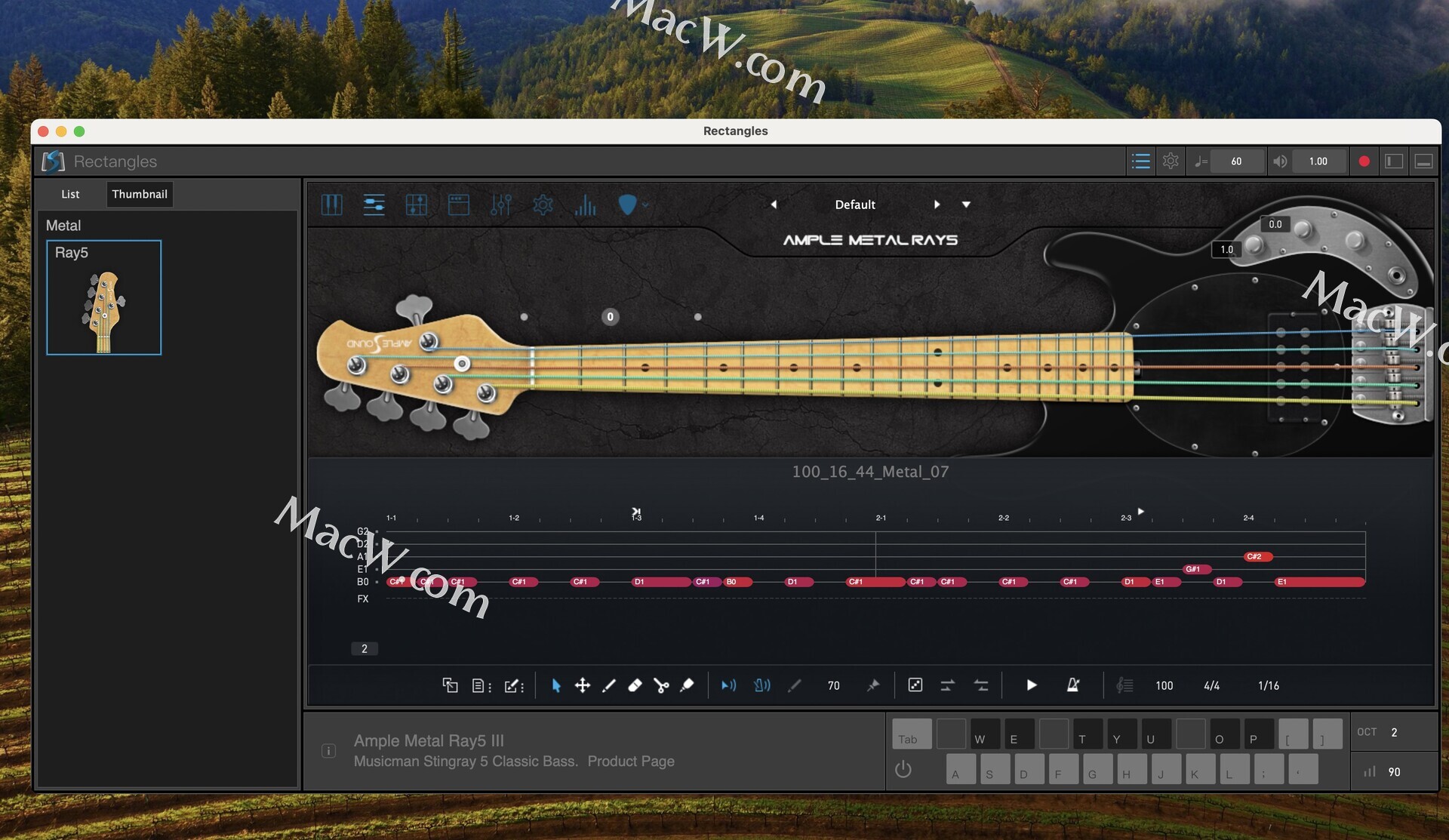Viewport: 1449px width, 840px height.
Task: Open the riffer sliders panel
Action: pos(374,205)
